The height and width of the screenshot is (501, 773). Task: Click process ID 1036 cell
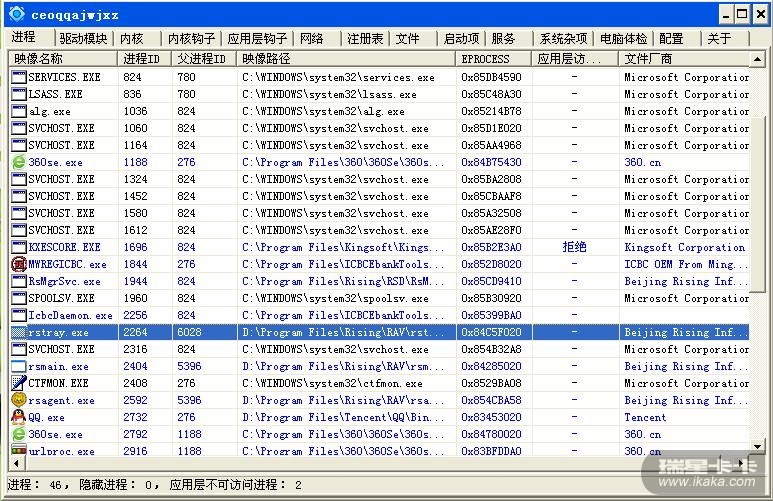136,111
